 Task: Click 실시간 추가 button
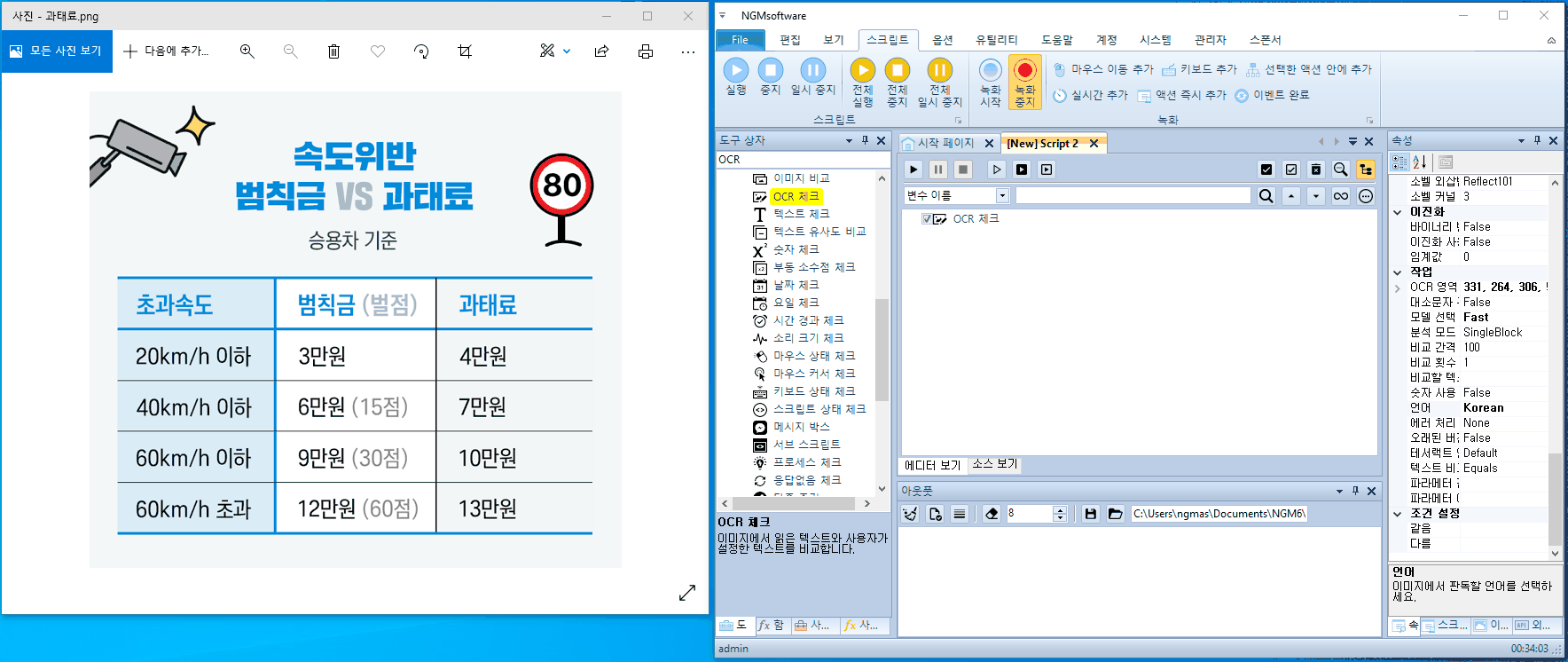pos(1090,95)
